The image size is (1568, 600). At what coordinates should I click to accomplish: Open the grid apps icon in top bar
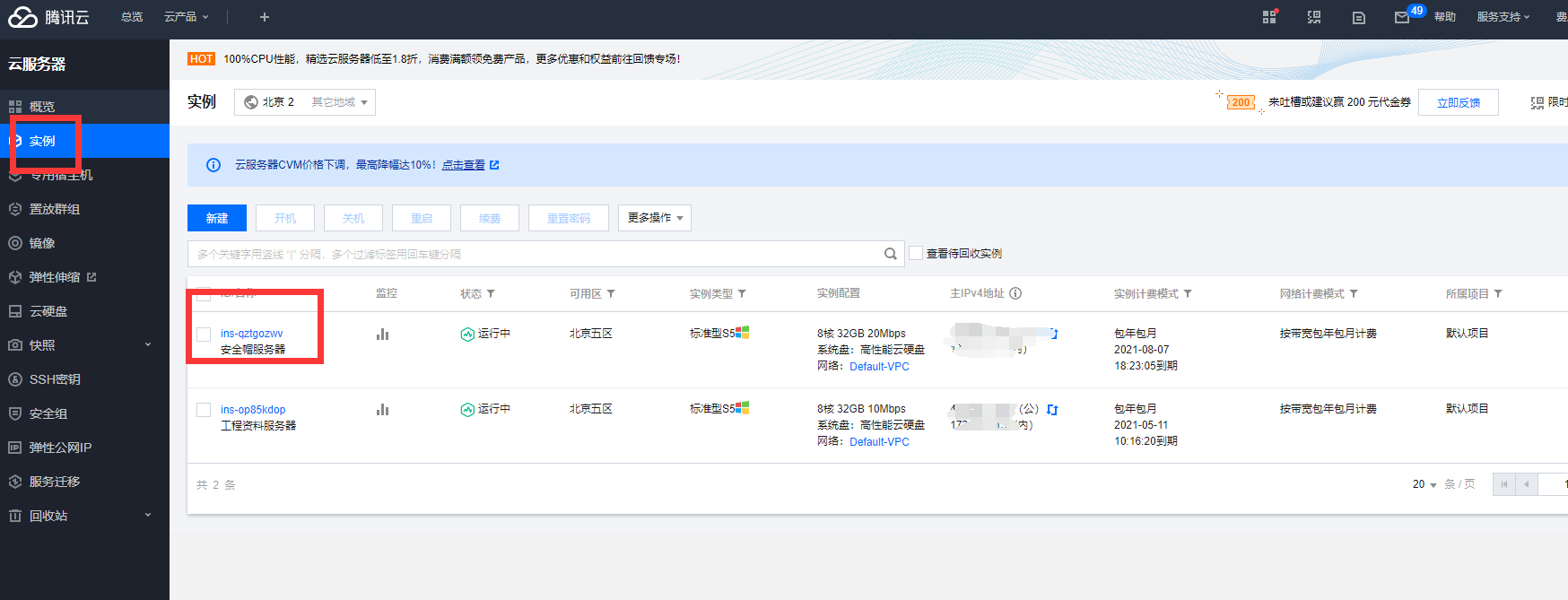coord(1269,17)
